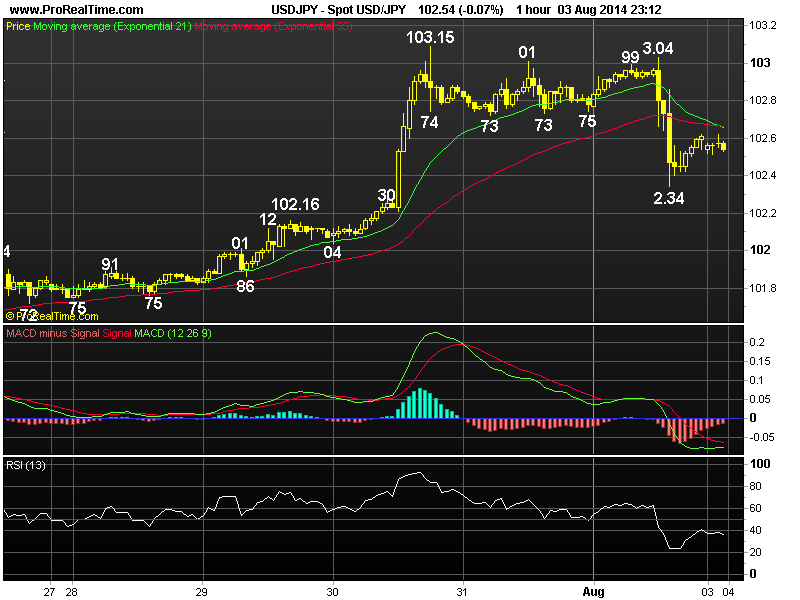This screenshot has height=600, width=800.
Task: Click the 100 RSI axis value
Action: [760, 464]
